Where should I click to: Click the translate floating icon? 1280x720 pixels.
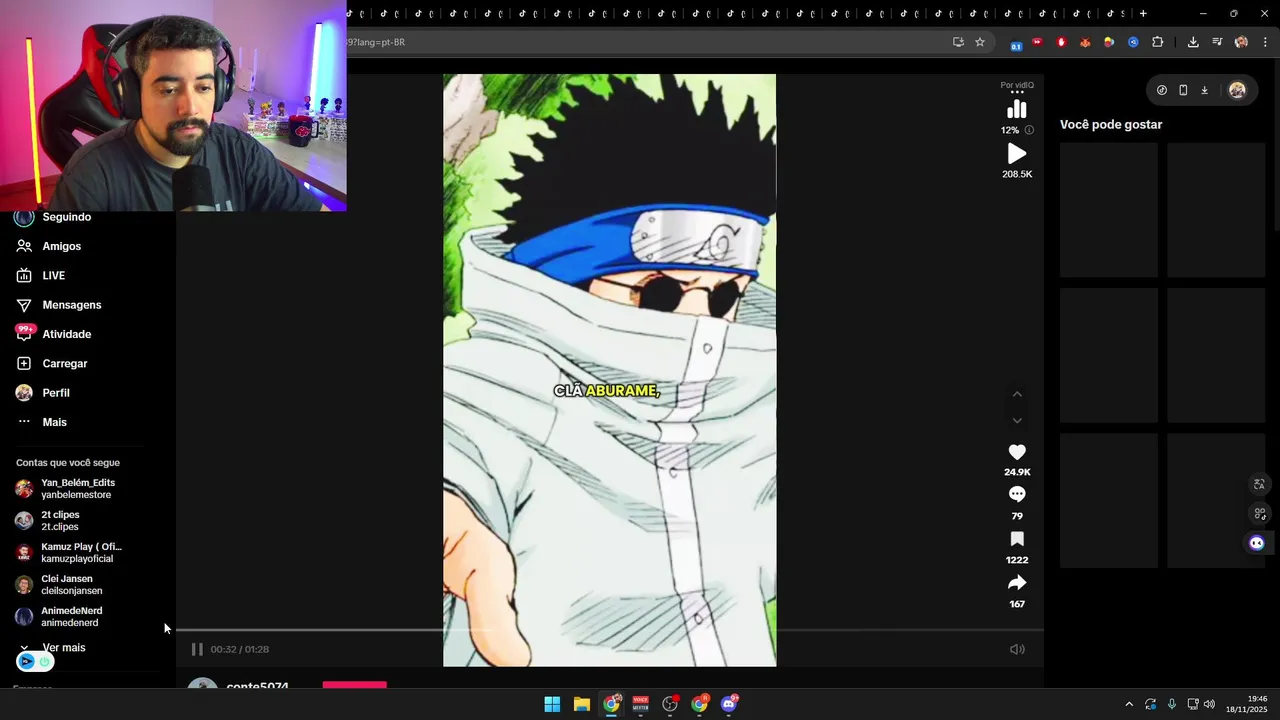(1259, 484)
